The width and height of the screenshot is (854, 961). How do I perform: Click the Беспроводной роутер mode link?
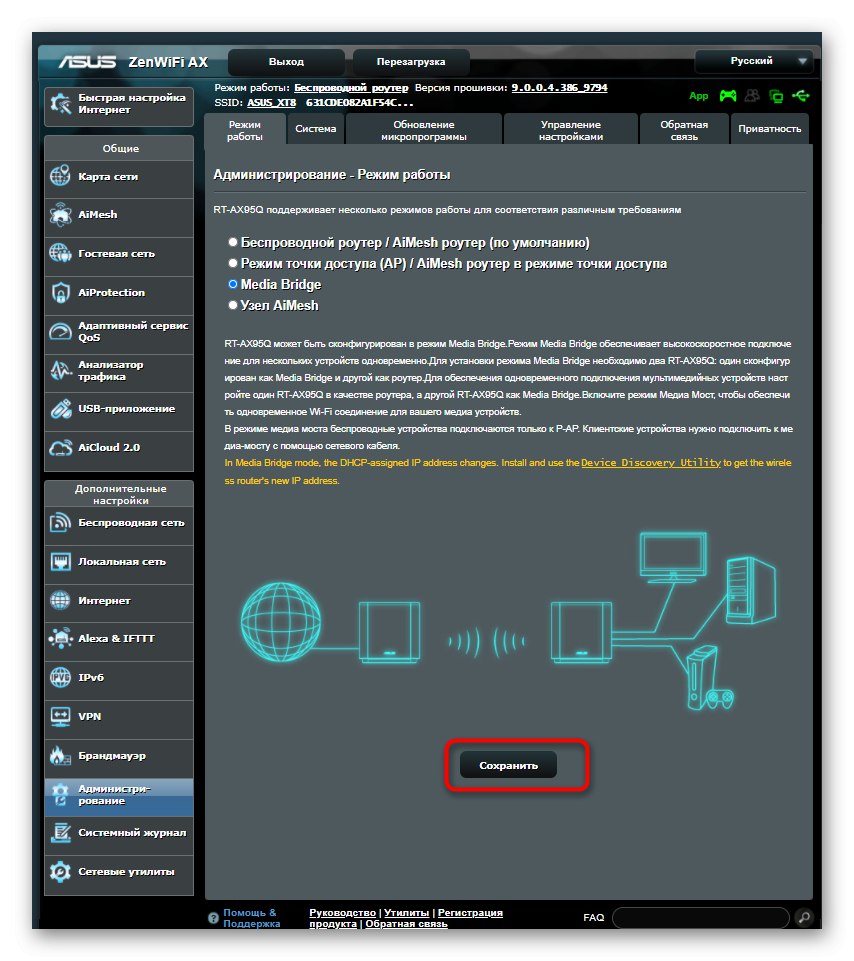[351, 88]
